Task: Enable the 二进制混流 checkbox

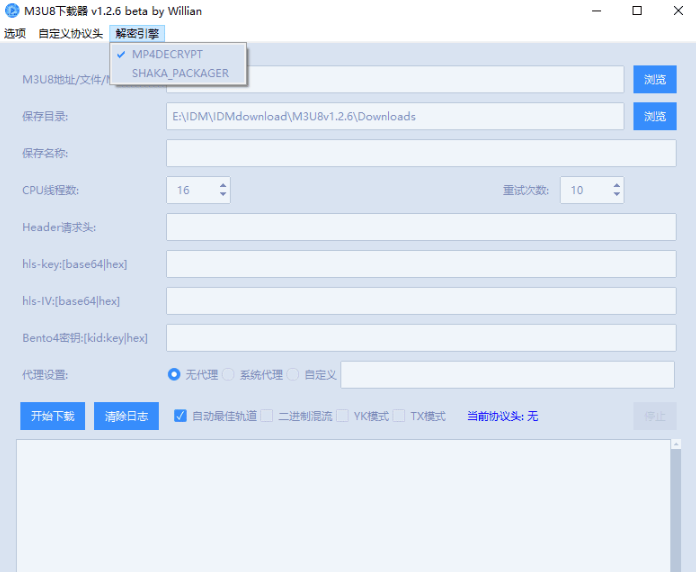Action: pyautogui.click(x=267, y=416)
